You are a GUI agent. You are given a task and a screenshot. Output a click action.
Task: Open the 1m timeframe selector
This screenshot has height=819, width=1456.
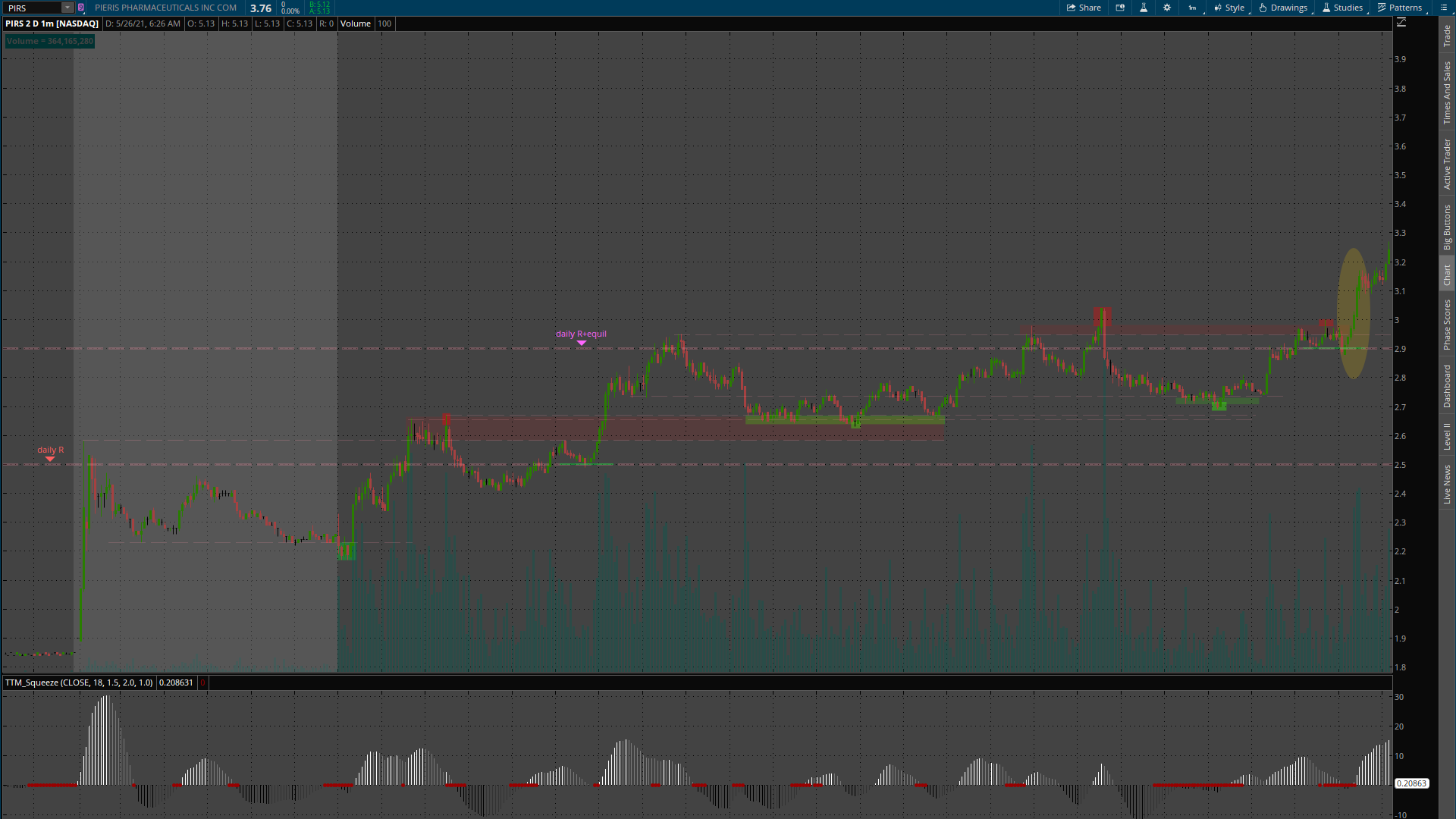pos(1192,8)
